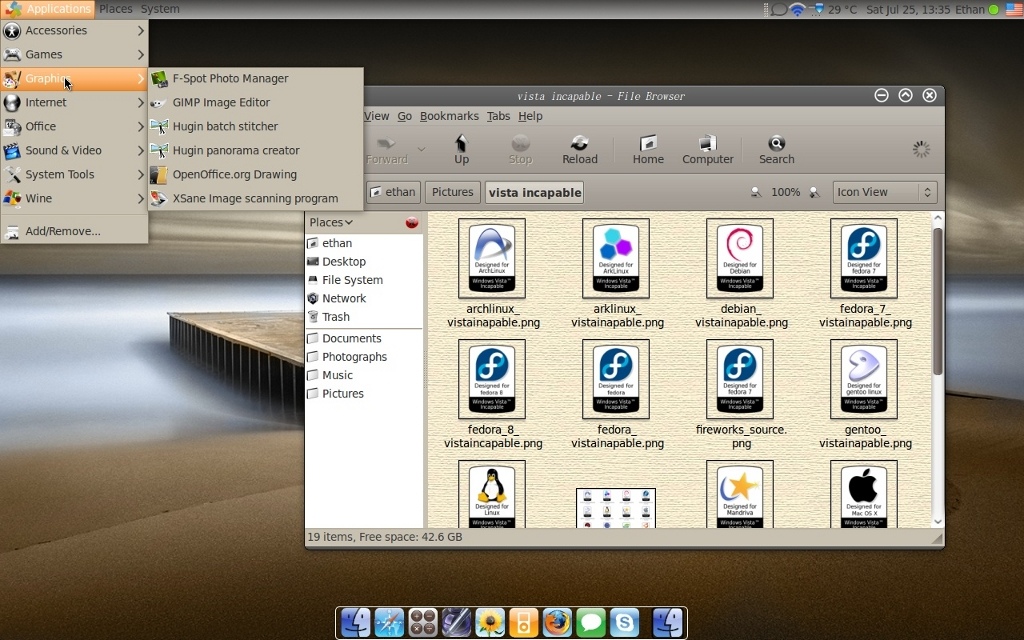Close the Places side pane with red button

click(x=411, y=223)
